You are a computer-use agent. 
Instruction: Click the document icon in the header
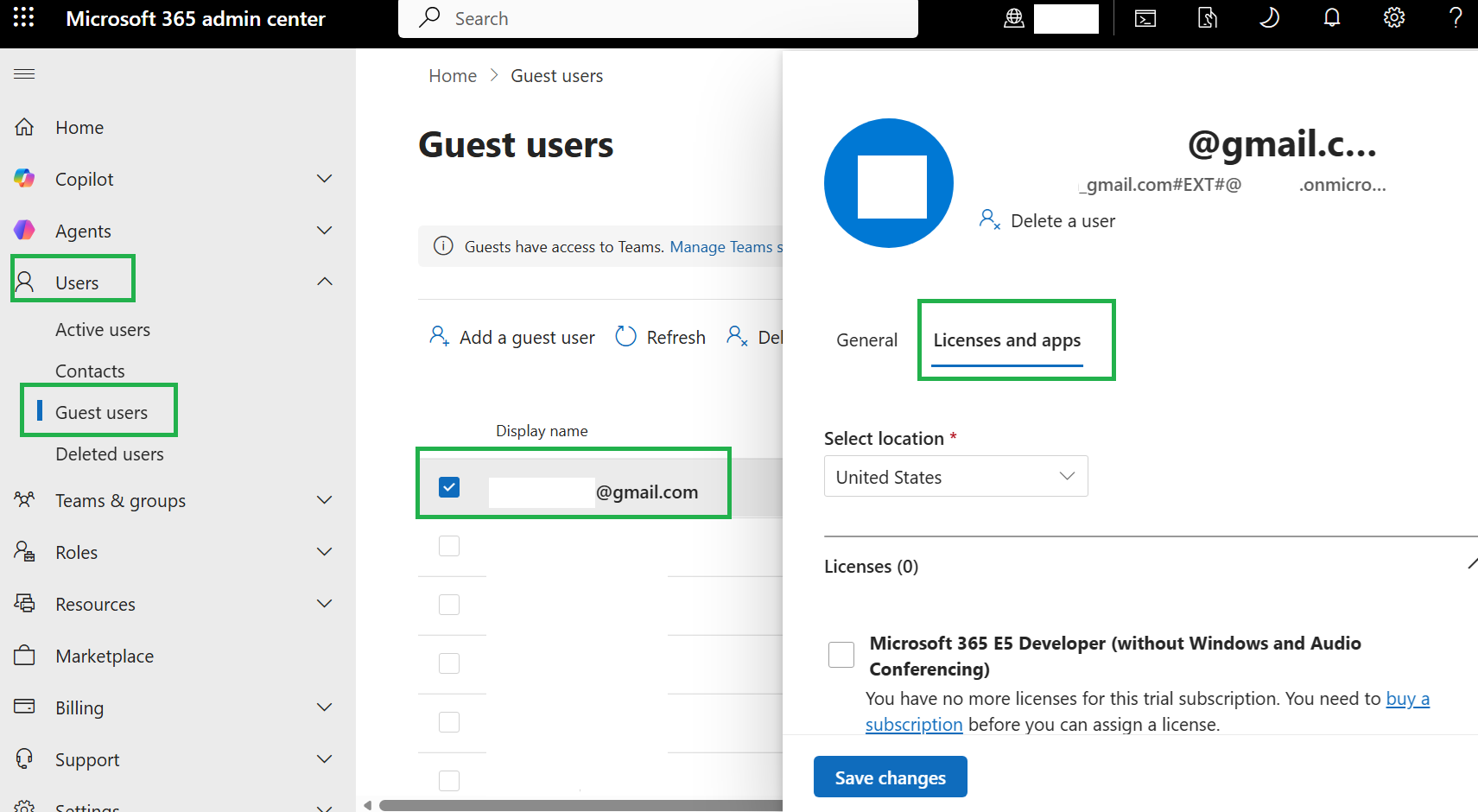pyautogui.click(x=1208, y=18)
